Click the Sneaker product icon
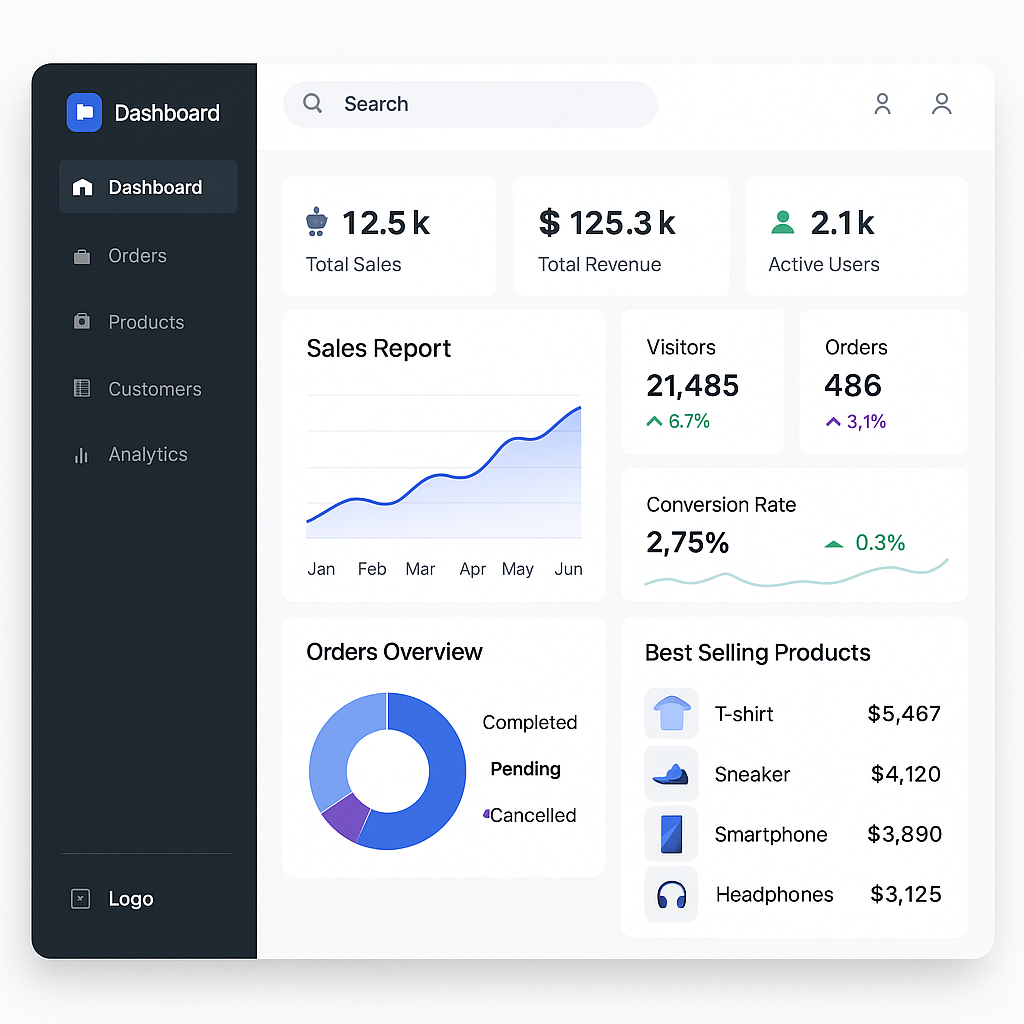Image resolution: width=1024 pixels, height=1024 pixels. [671, 774]
